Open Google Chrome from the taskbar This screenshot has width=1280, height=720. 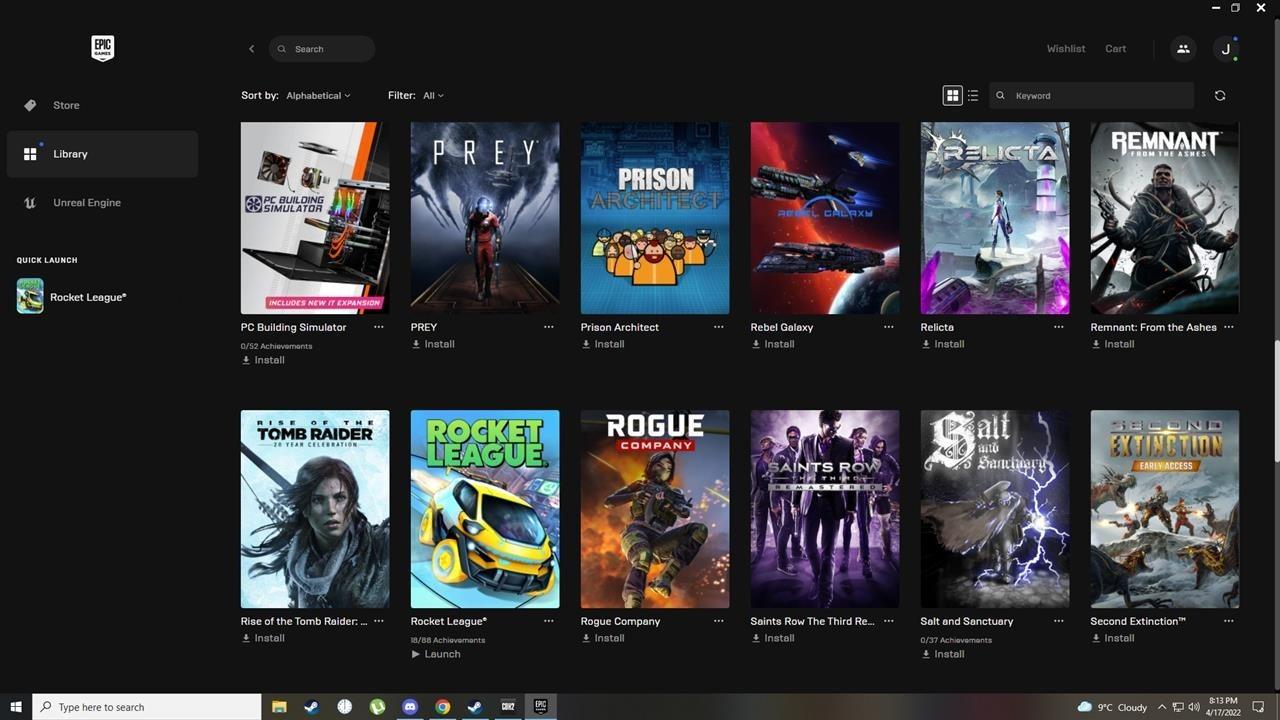pos(442,707)
